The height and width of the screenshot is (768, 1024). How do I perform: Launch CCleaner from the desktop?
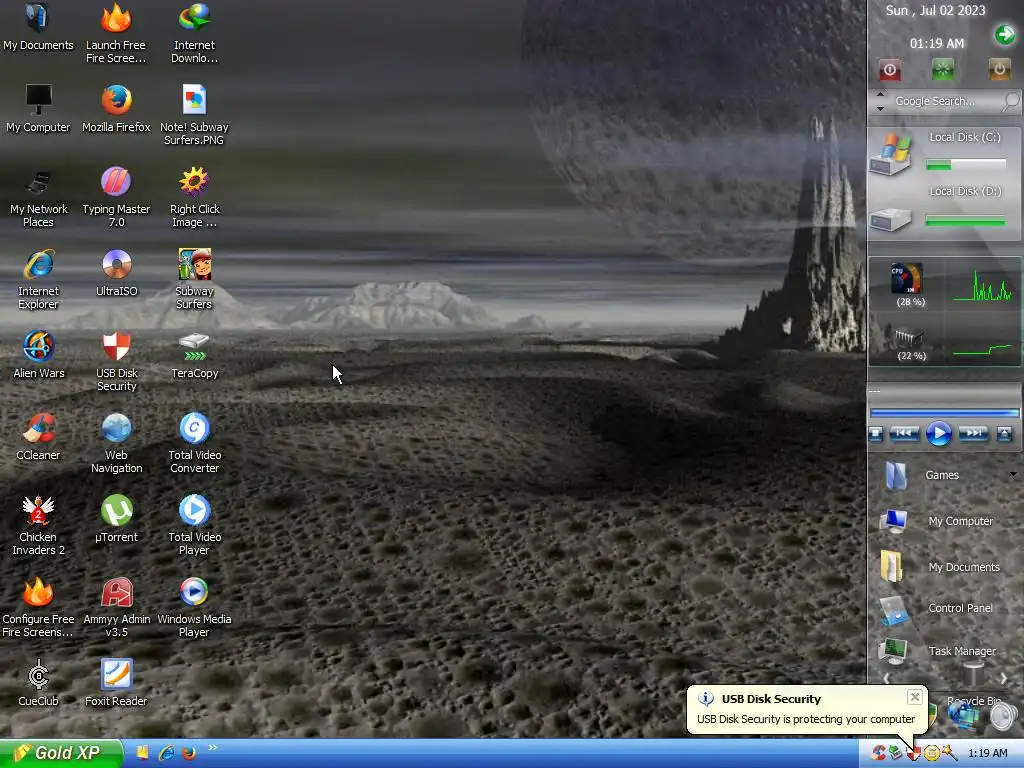pyautogui.click(x=38, y=437)
